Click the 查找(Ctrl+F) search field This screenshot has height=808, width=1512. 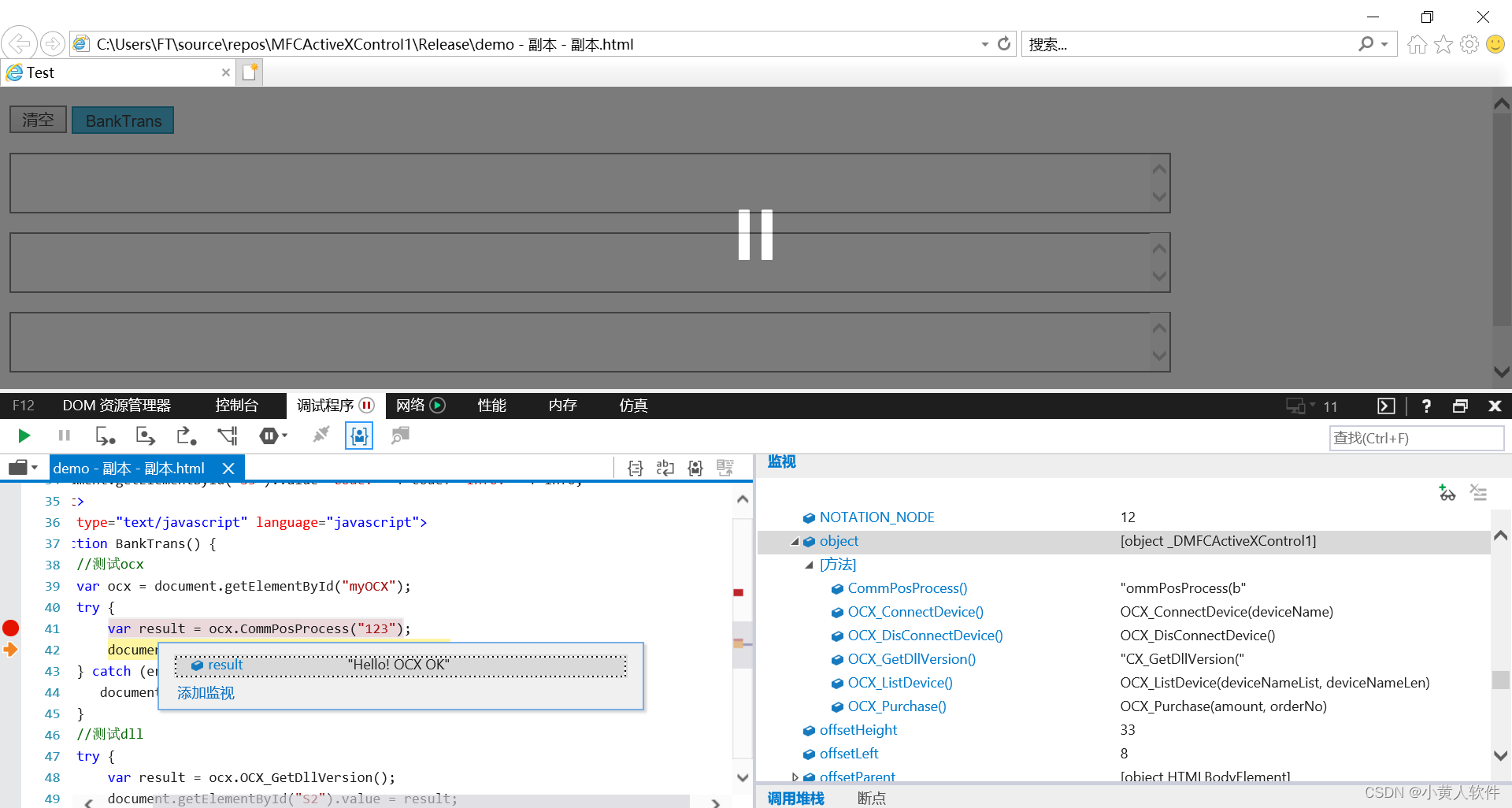1416,438
